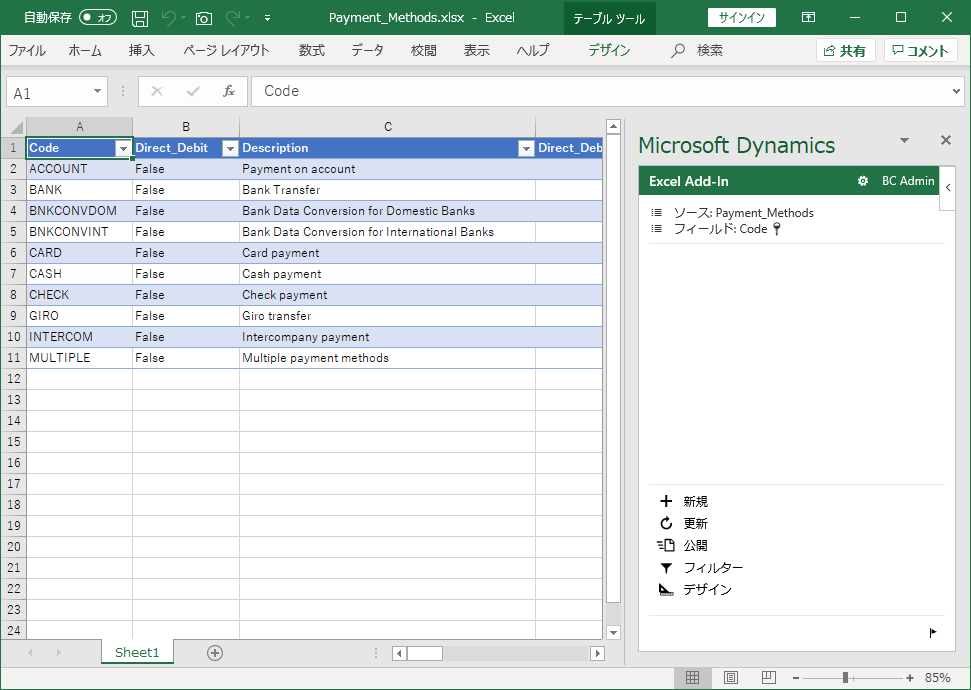Click the BC Admin user label

tap(908, 181)
